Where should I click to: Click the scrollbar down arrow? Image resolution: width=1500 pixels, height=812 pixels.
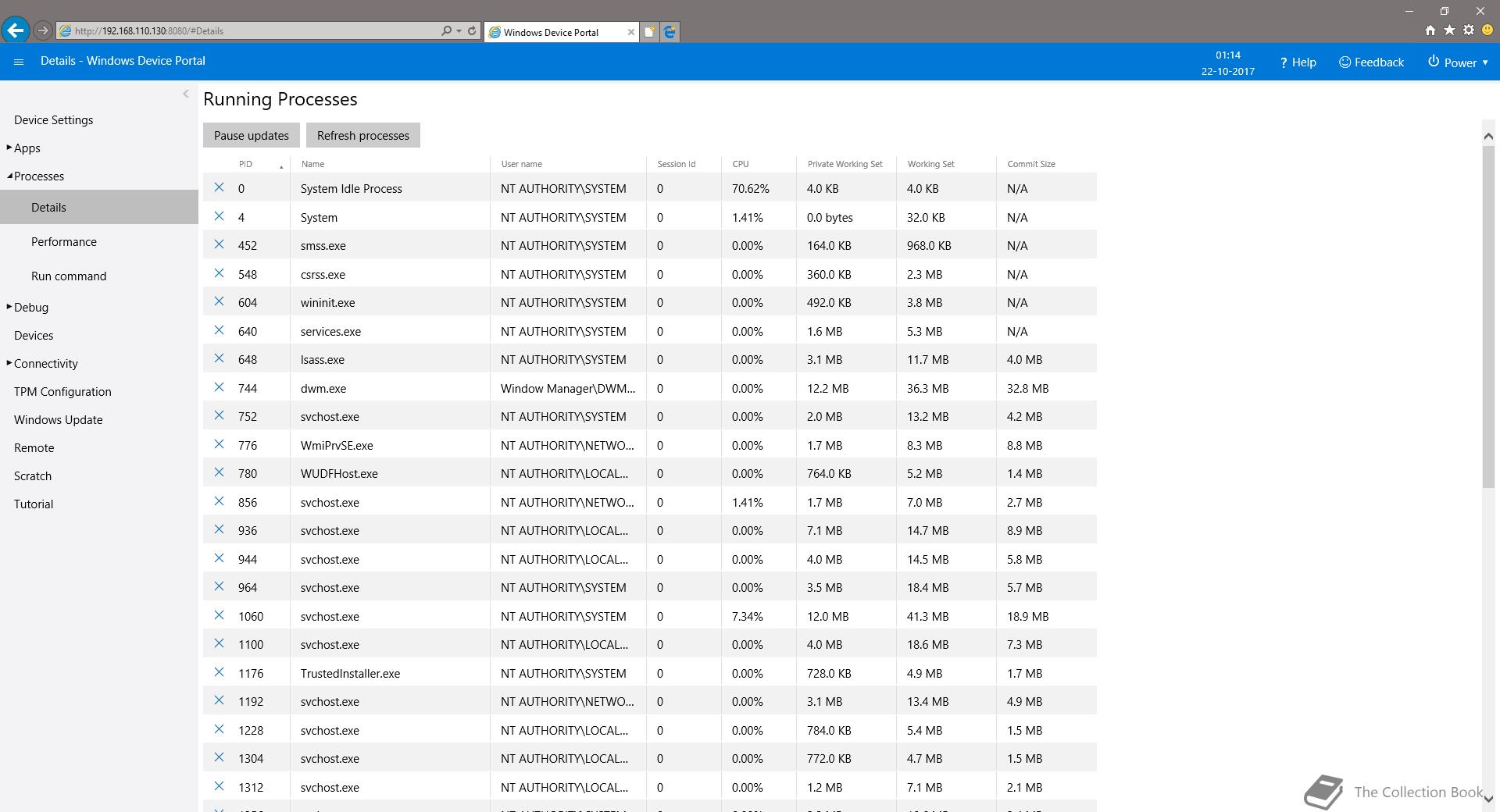coord(1488,799)
